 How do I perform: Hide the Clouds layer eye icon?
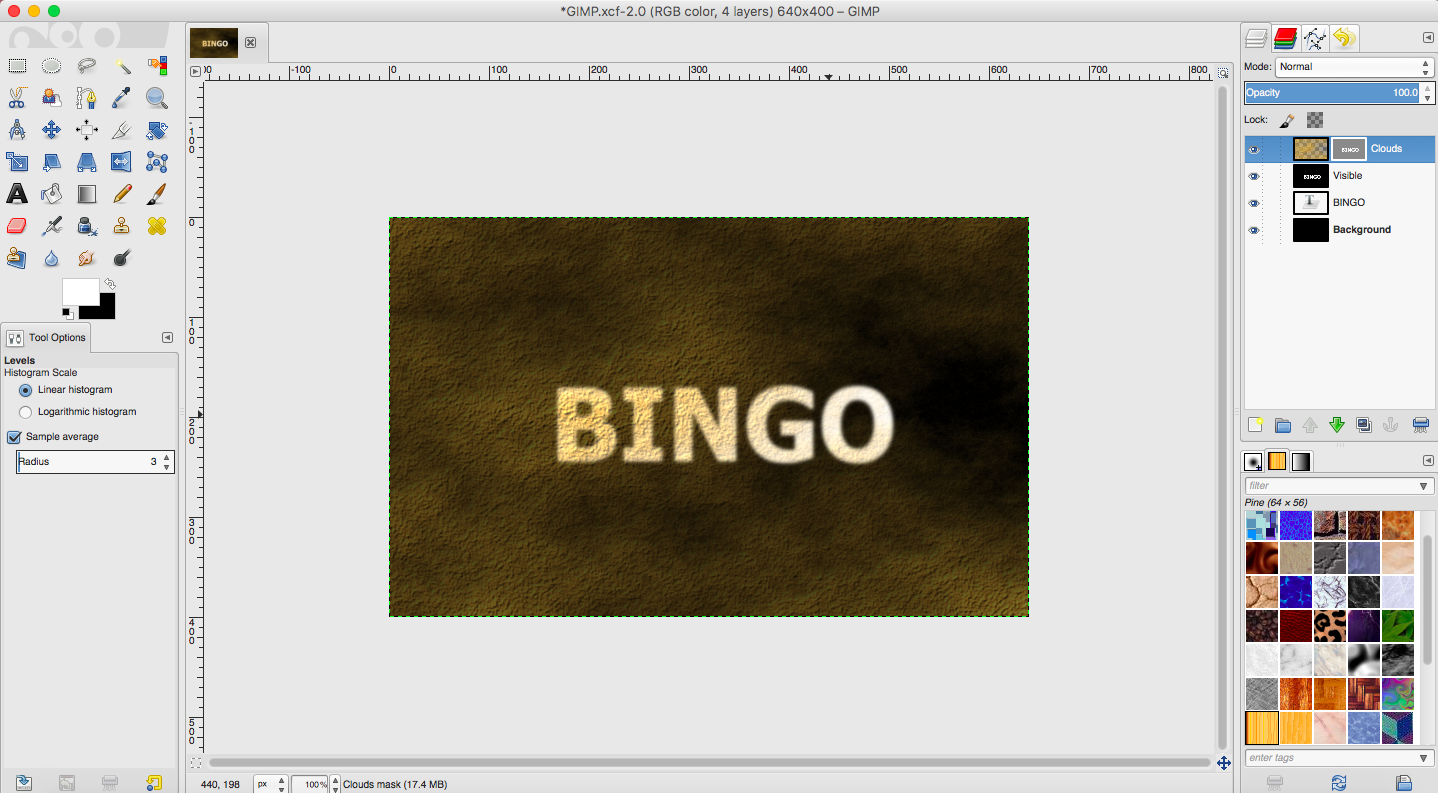pos(1254,149)
